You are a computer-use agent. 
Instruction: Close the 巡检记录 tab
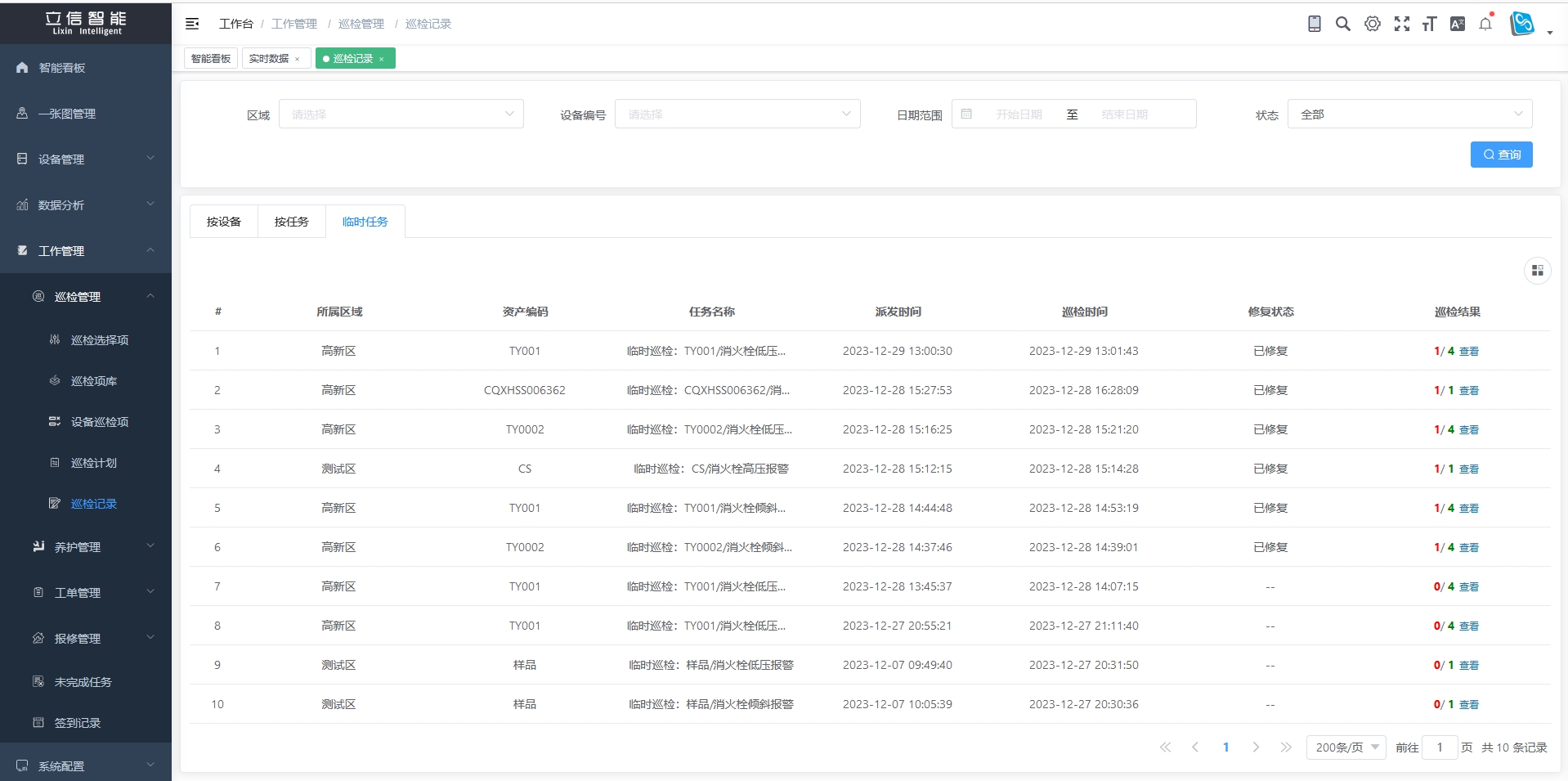(381, 59)
